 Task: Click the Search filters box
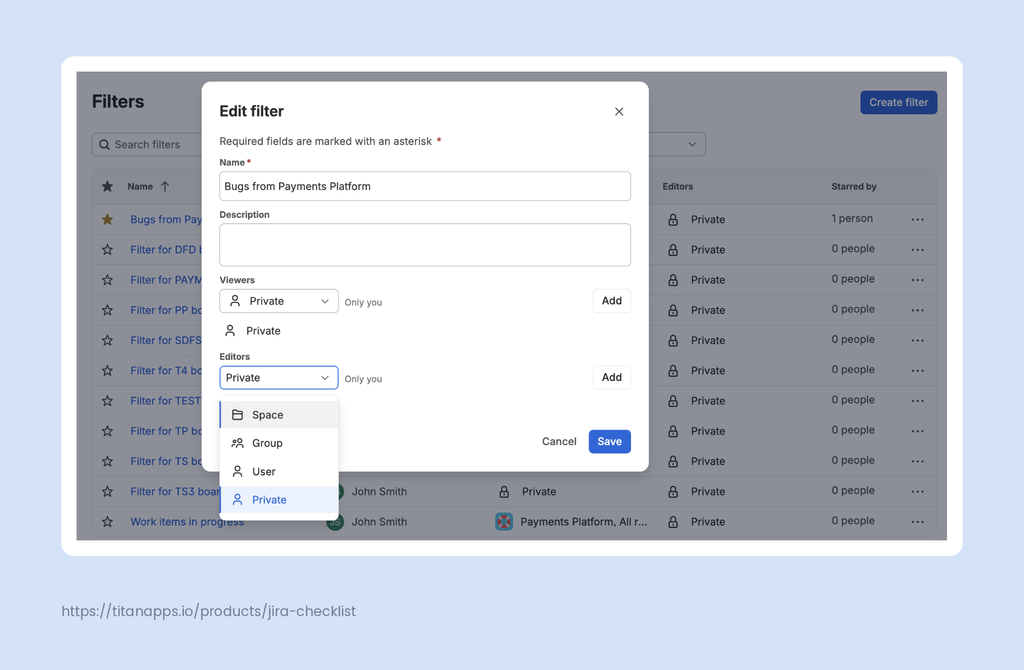click(x=148, y=144)
